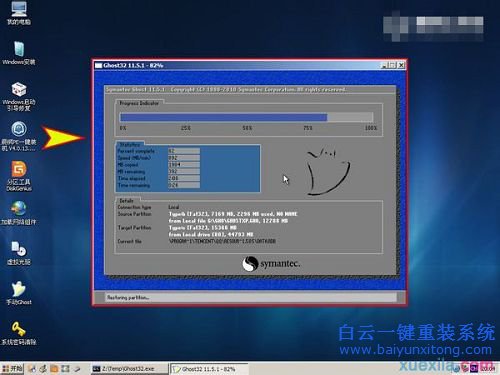Minimize the Ghost32 window
The image size is (500, 375).
pos(384,65)
